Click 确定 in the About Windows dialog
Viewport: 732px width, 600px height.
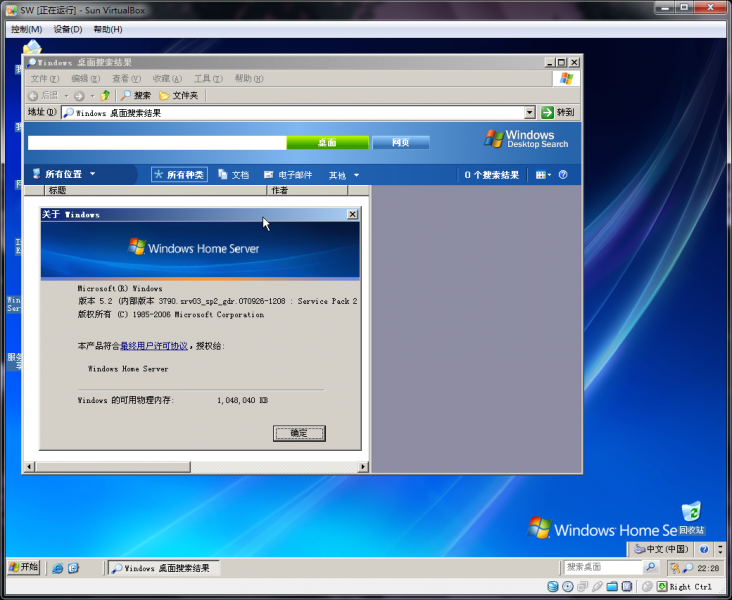click(x=299, y=433)
